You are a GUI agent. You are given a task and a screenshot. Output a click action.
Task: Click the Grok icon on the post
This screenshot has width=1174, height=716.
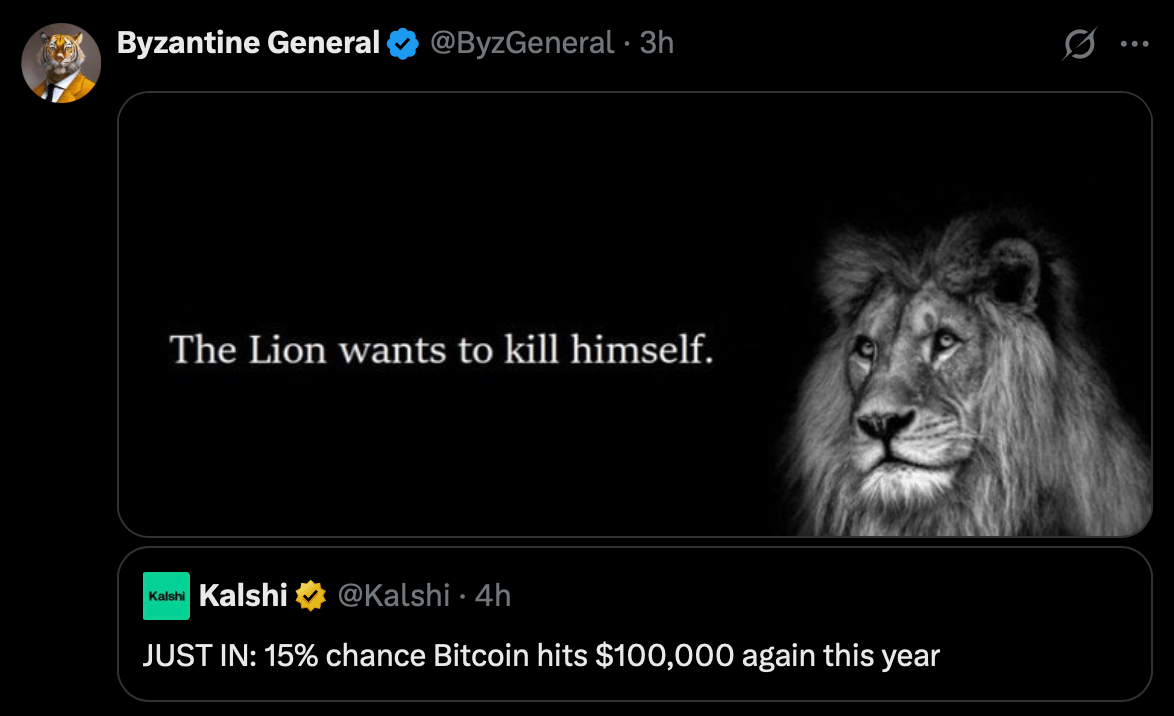1080,44
